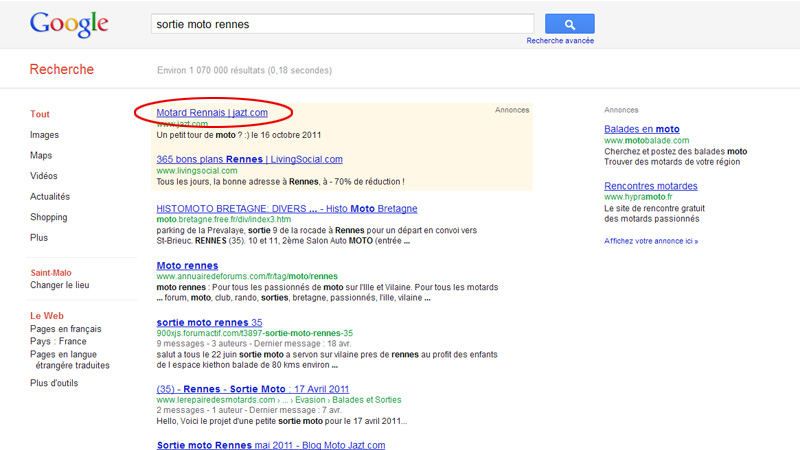Click Affichez votre annonce ici link

click(x=651, y=241)
